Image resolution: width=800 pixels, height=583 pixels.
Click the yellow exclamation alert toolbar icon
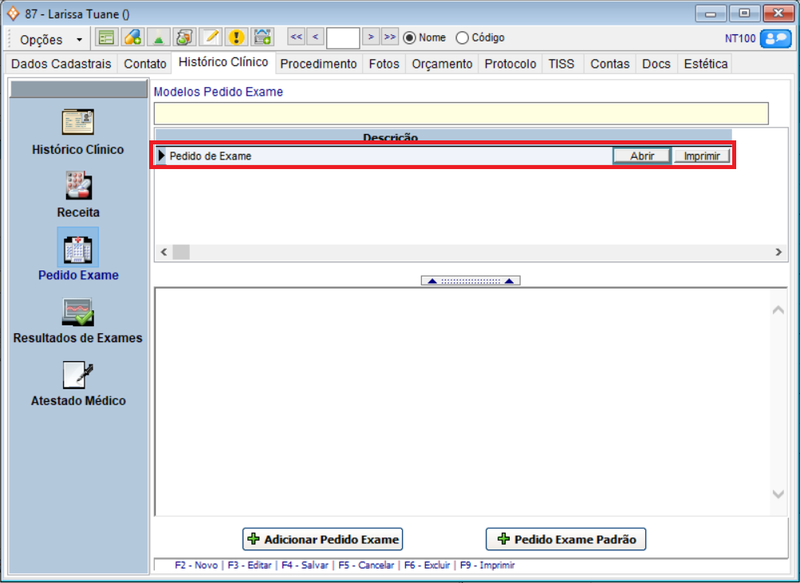click(236, 38)
